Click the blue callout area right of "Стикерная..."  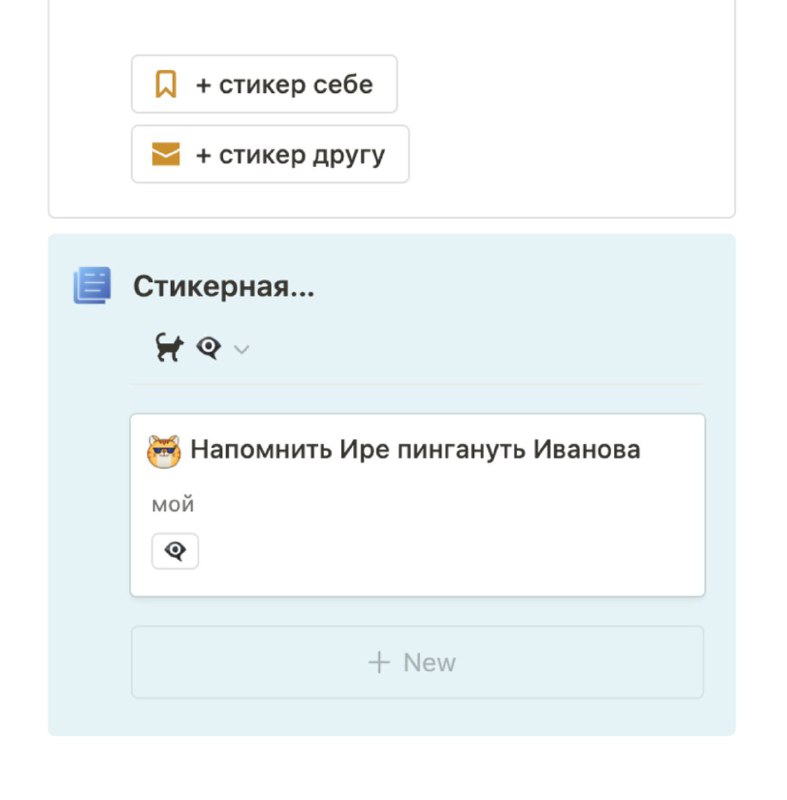coord(510,286)
